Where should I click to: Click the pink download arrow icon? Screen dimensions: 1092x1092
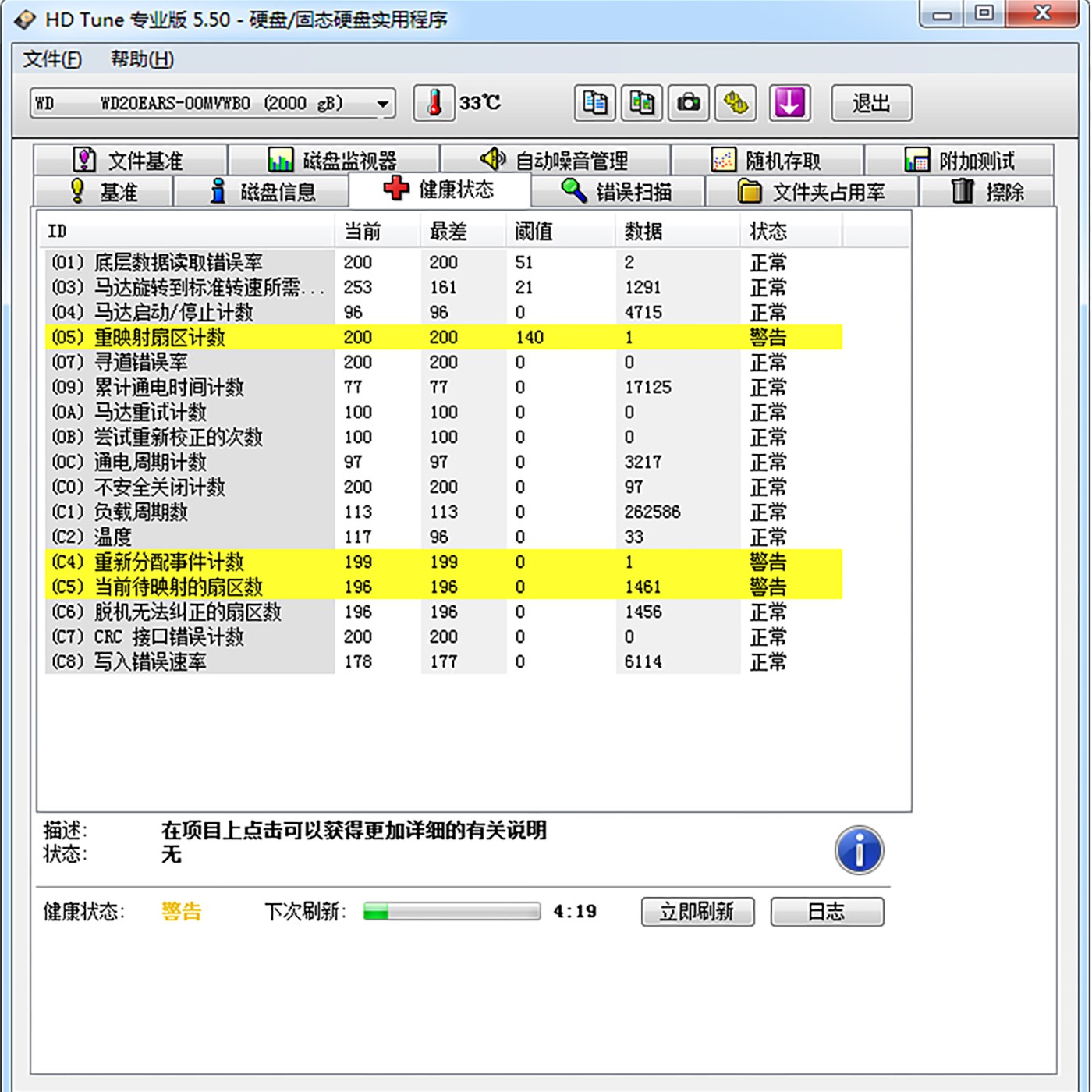789,103
